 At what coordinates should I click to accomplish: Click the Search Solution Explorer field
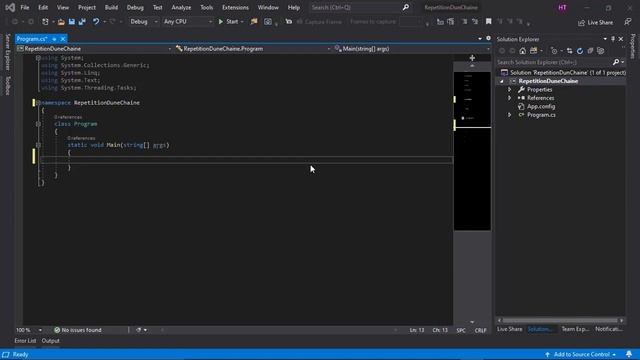click(554, 62)
